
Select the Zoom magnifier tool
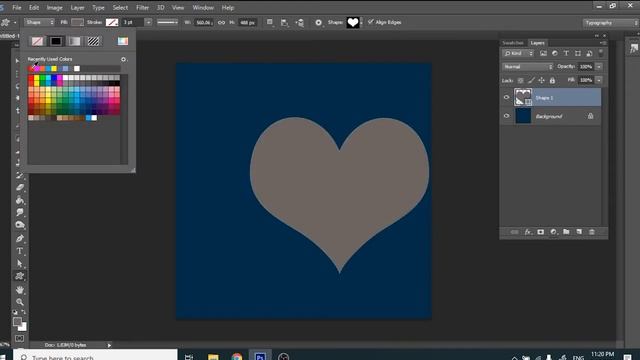tap(20, 302)
